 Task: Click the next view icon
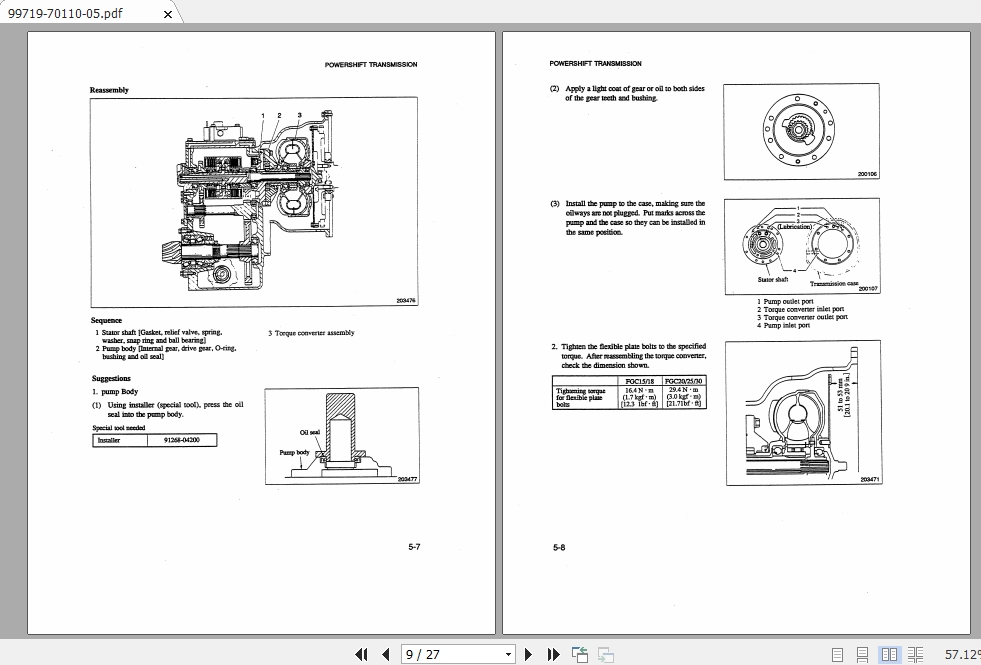click(606, 654)
